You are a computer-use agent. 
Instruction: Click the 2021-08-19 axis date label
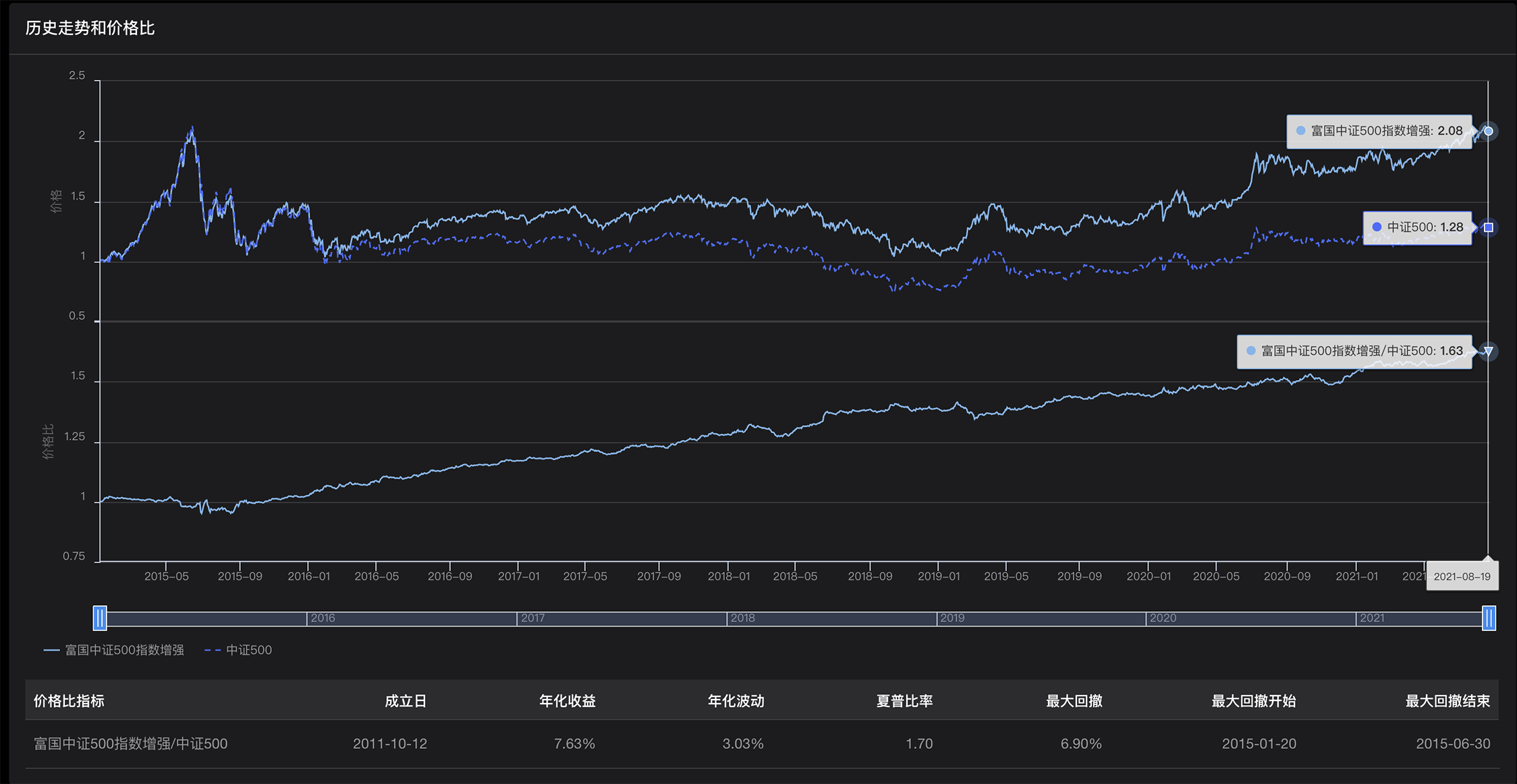coord(1462,576)
